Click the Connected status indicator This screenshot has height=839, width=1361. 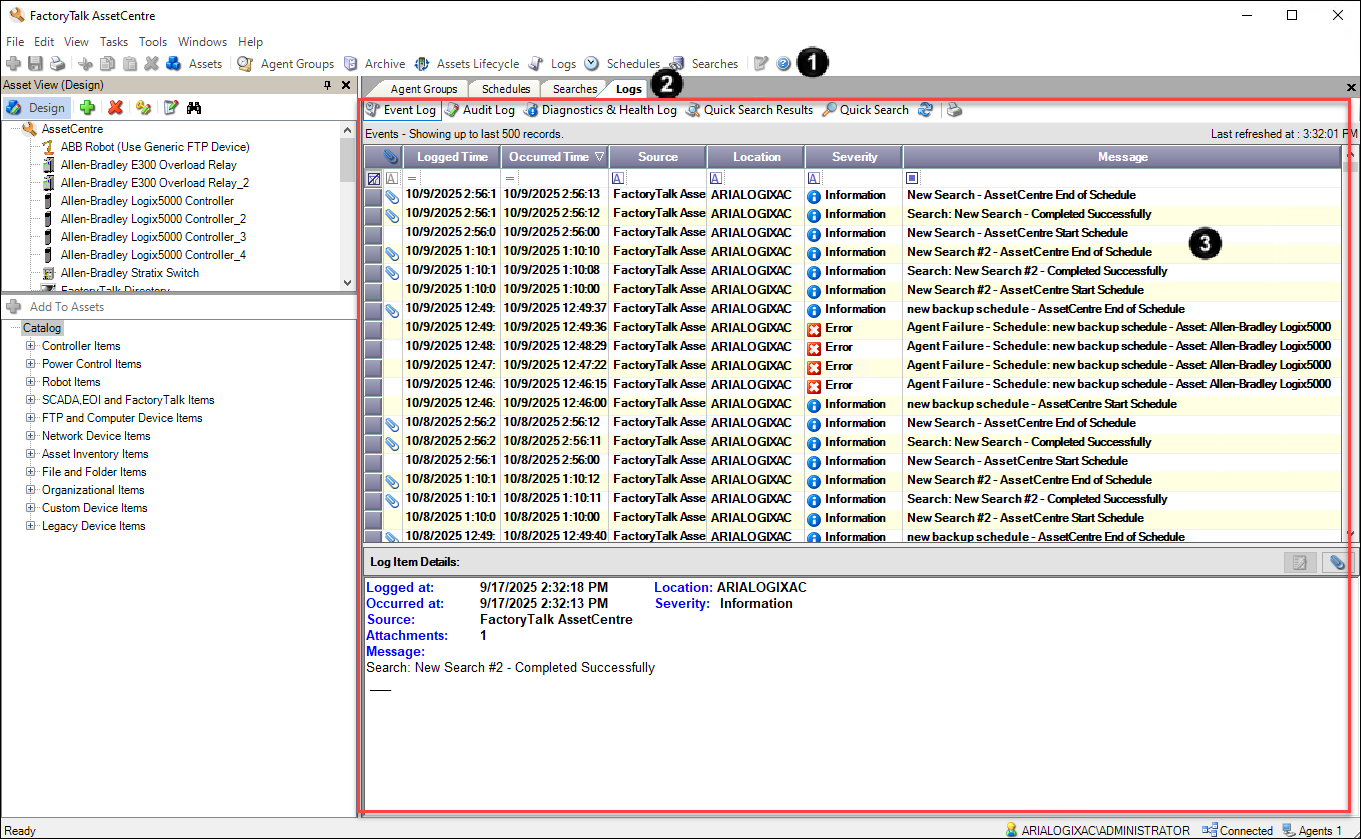click(1238, 830)
